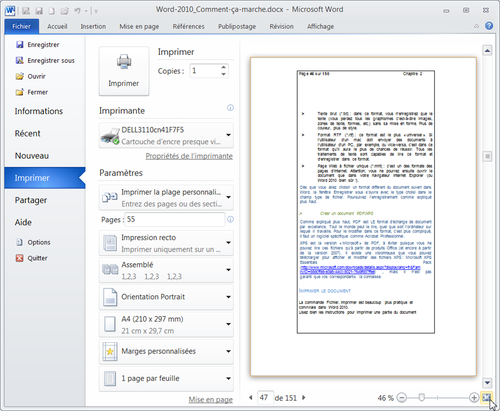500x411 pixels.
Task: Go to next preview page arrow
Action: coord(304,397)
